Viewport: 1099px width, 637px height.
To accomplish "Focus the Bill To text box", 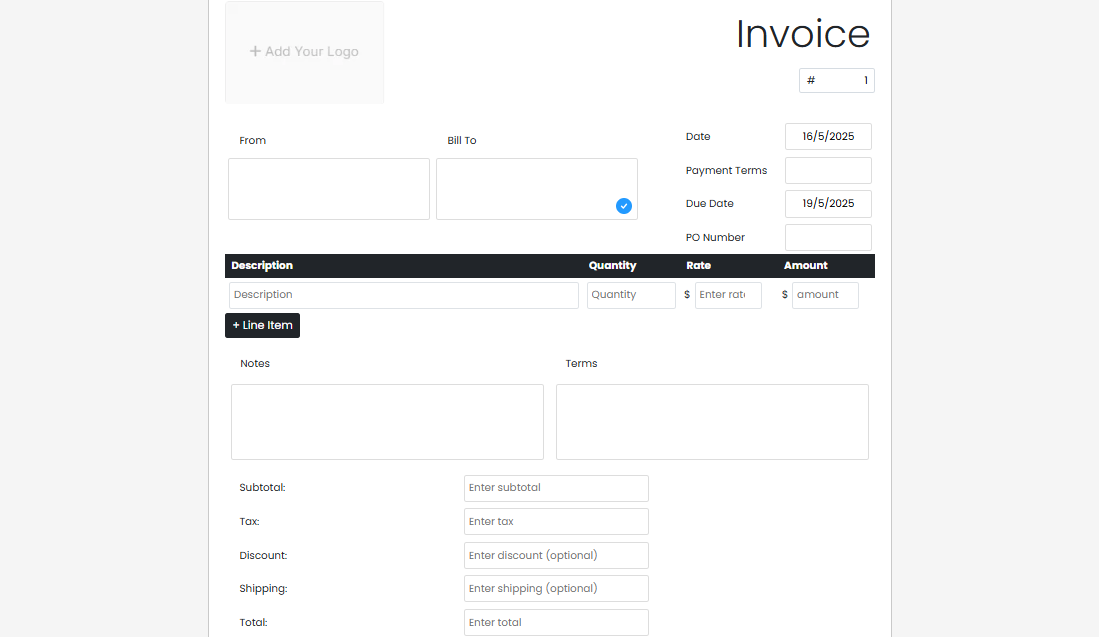I will tap(537, 189).
